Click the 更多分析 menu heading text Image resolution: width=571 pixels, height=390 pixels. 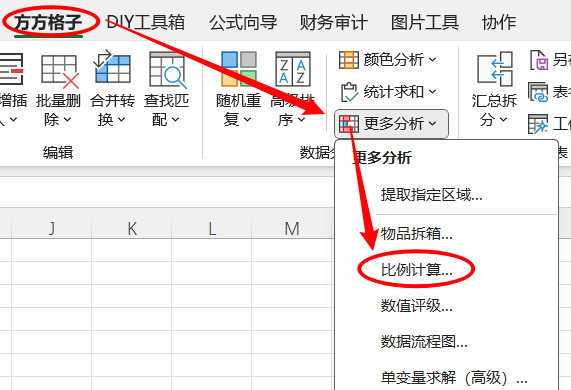(x=382, y=158)
